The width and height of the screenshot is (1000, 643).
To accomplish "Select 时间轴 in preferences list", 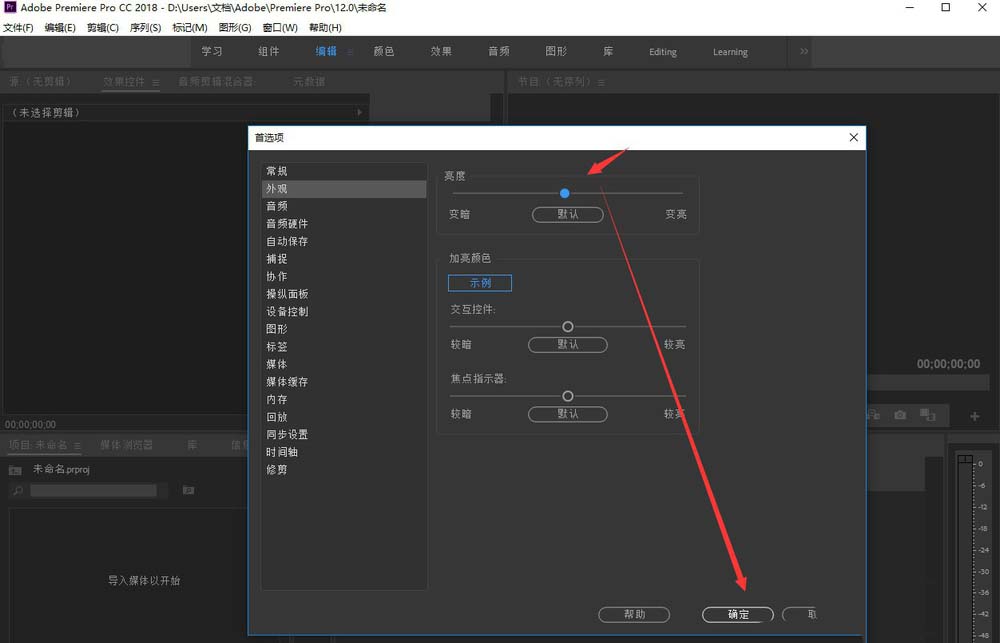I will [344, 452].
